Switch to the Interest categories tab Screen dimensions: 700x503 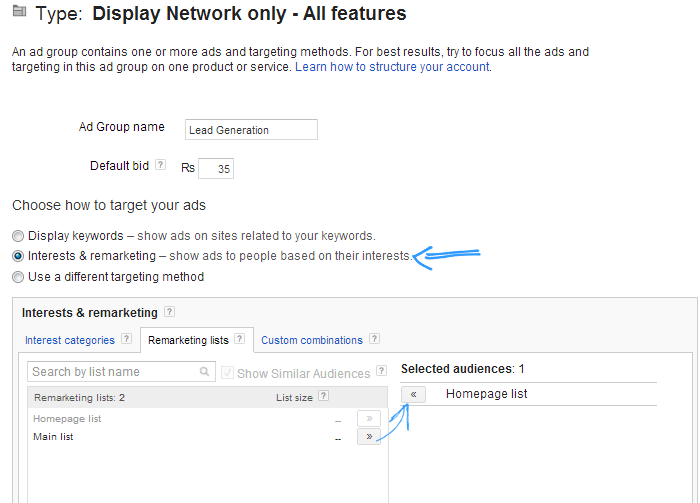click(70, 340)
